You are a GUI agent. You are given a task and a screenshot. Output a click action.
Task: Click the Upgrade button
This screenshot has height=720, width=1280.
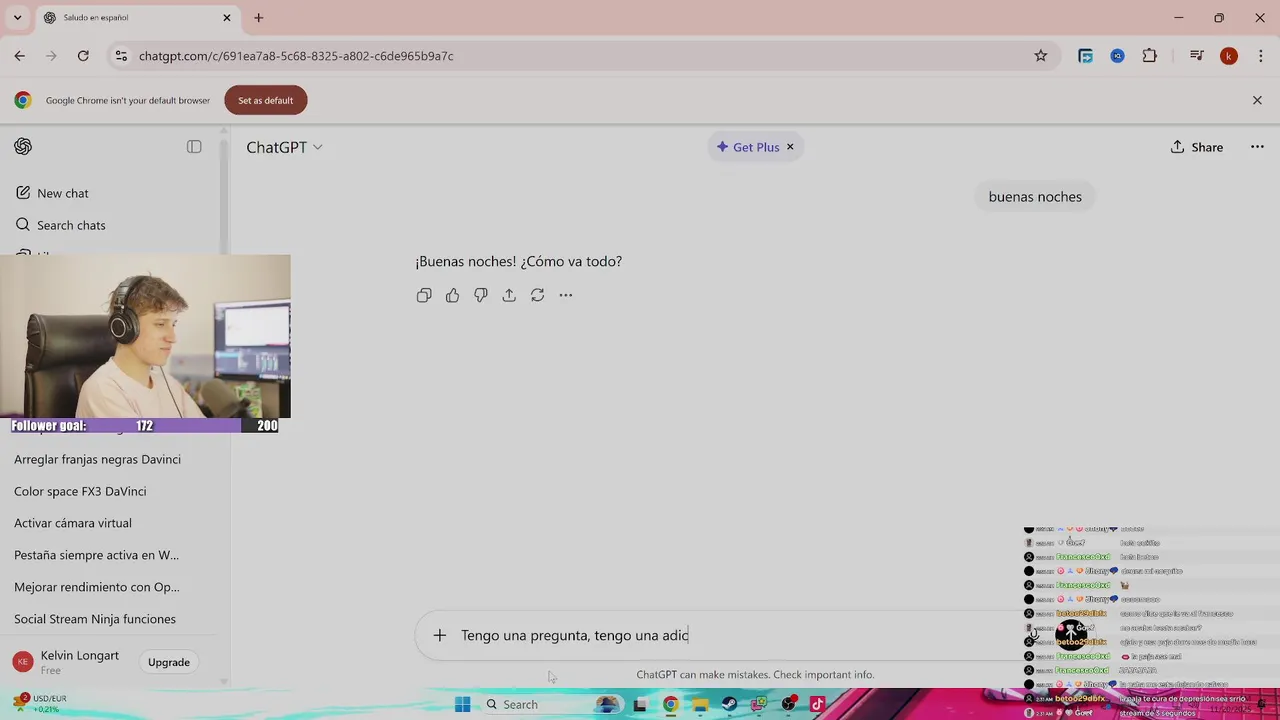(168, 662)
